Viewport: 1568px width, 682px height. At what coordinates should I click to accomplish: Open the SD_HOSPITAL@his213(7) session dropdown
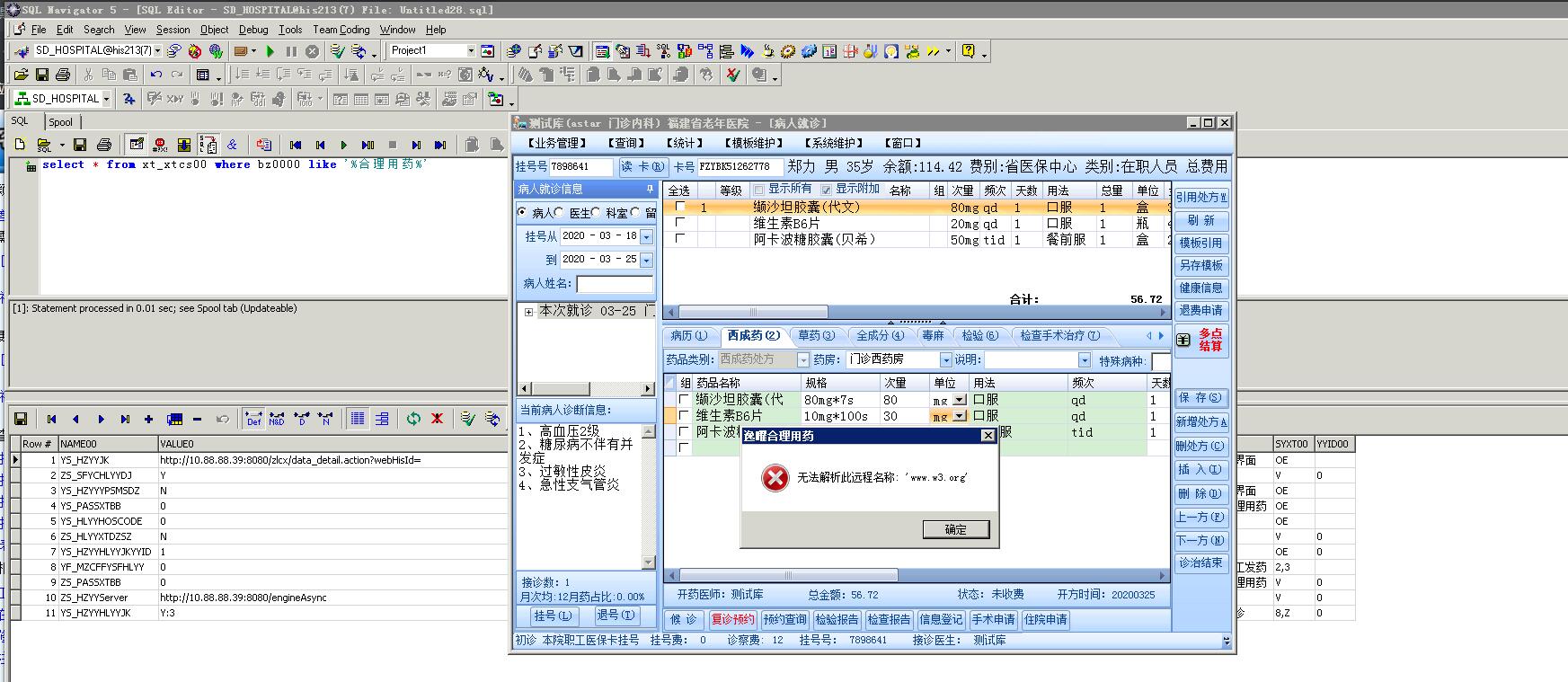pyautogui.click(x=158, y=51)
